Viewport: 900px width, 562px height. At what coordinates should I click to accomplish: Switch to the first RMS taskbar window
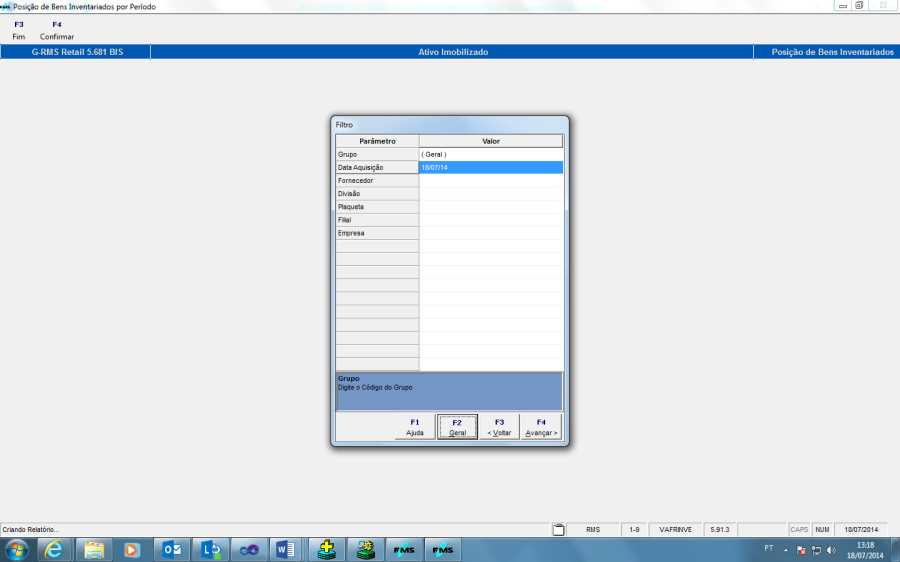coord(404,550)
